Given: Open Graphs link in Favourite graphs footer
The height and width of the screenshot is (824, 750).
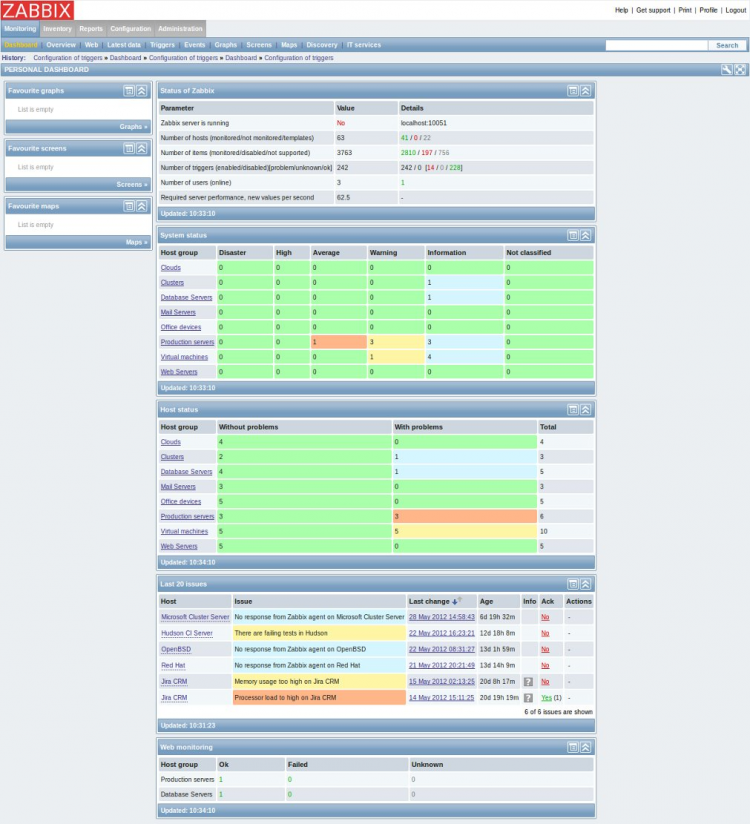Looking at the screenshot, I should [133, 127].
